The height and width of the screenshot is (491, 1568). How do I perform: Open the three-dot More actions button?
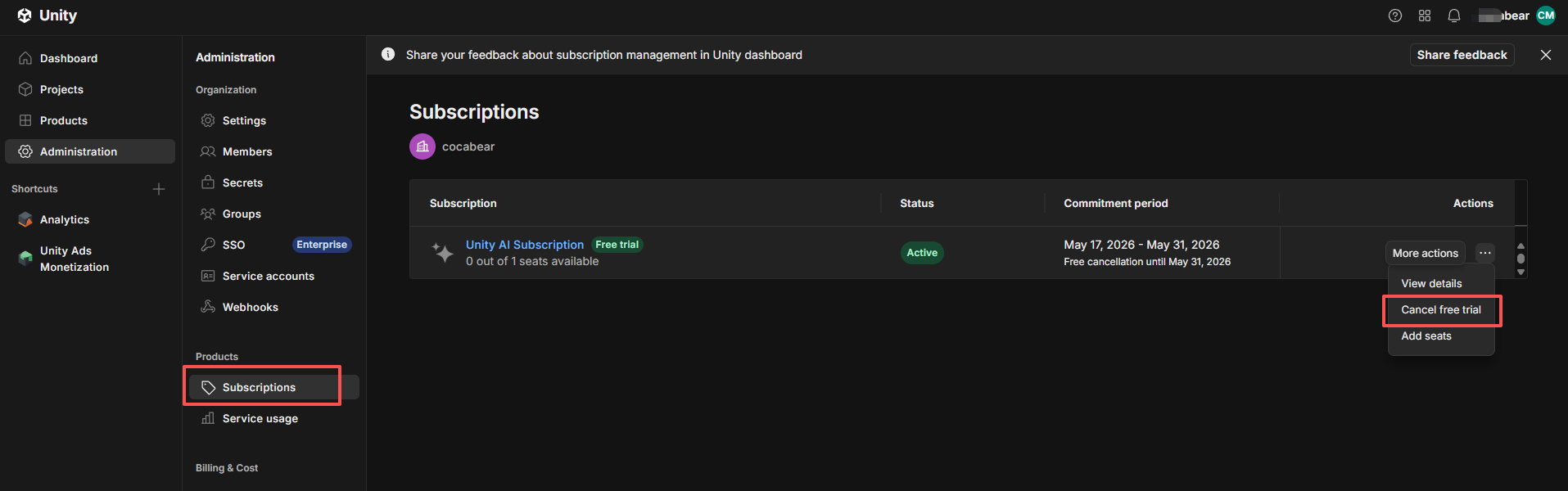pos(1485,253)
